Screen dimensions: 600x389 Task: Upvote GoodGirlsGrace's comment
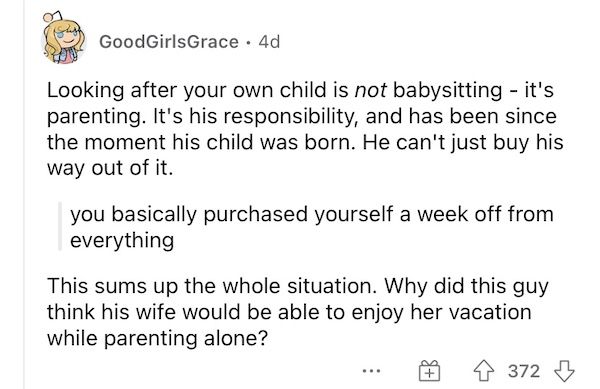pyautogui.click(x=484, y=371)
